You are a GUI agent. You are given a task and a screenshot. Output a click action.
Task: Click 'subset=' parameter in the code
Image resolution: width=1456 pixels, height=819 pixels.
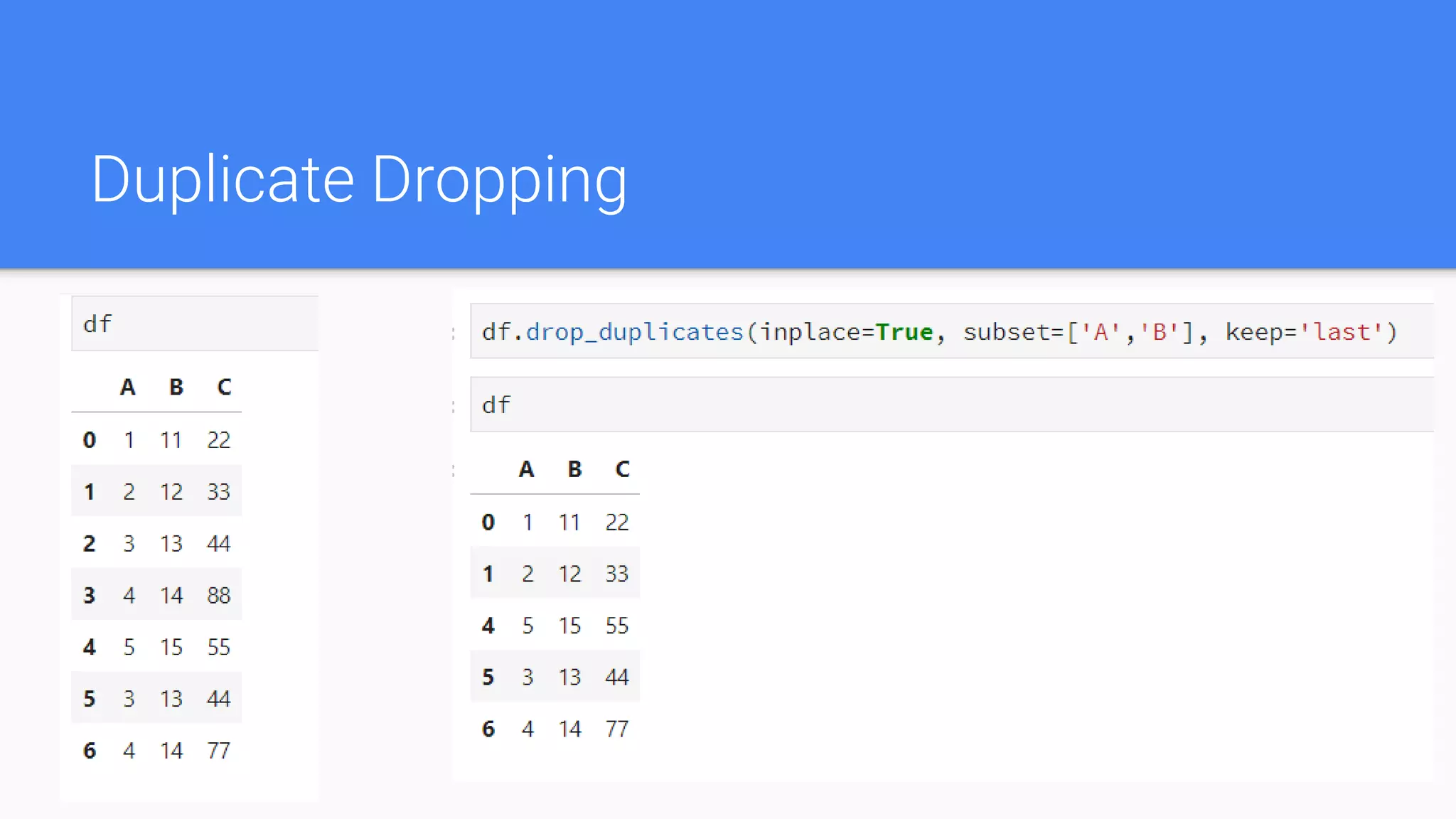[x=1015, y=332]
